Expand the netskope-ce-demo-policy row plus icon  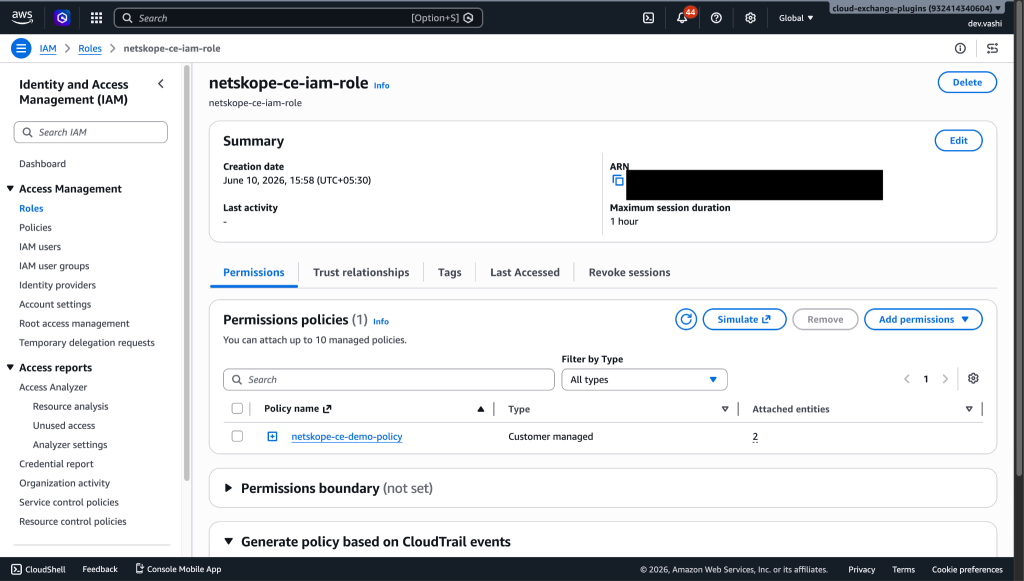[272, 436]
